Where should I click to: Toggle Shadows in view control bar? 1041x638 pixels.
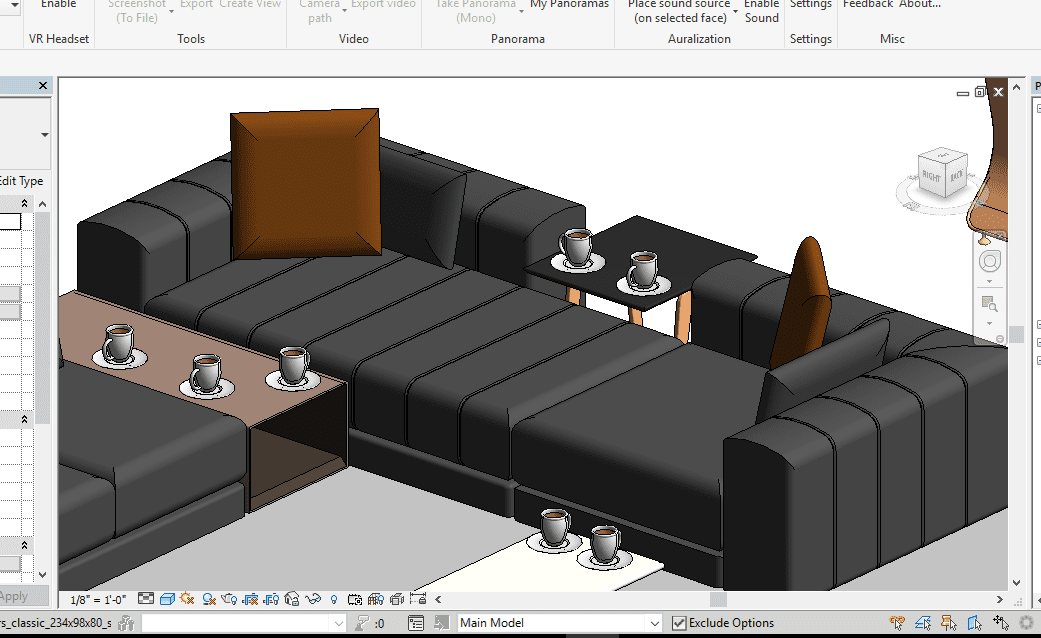(x=209, y=599)
